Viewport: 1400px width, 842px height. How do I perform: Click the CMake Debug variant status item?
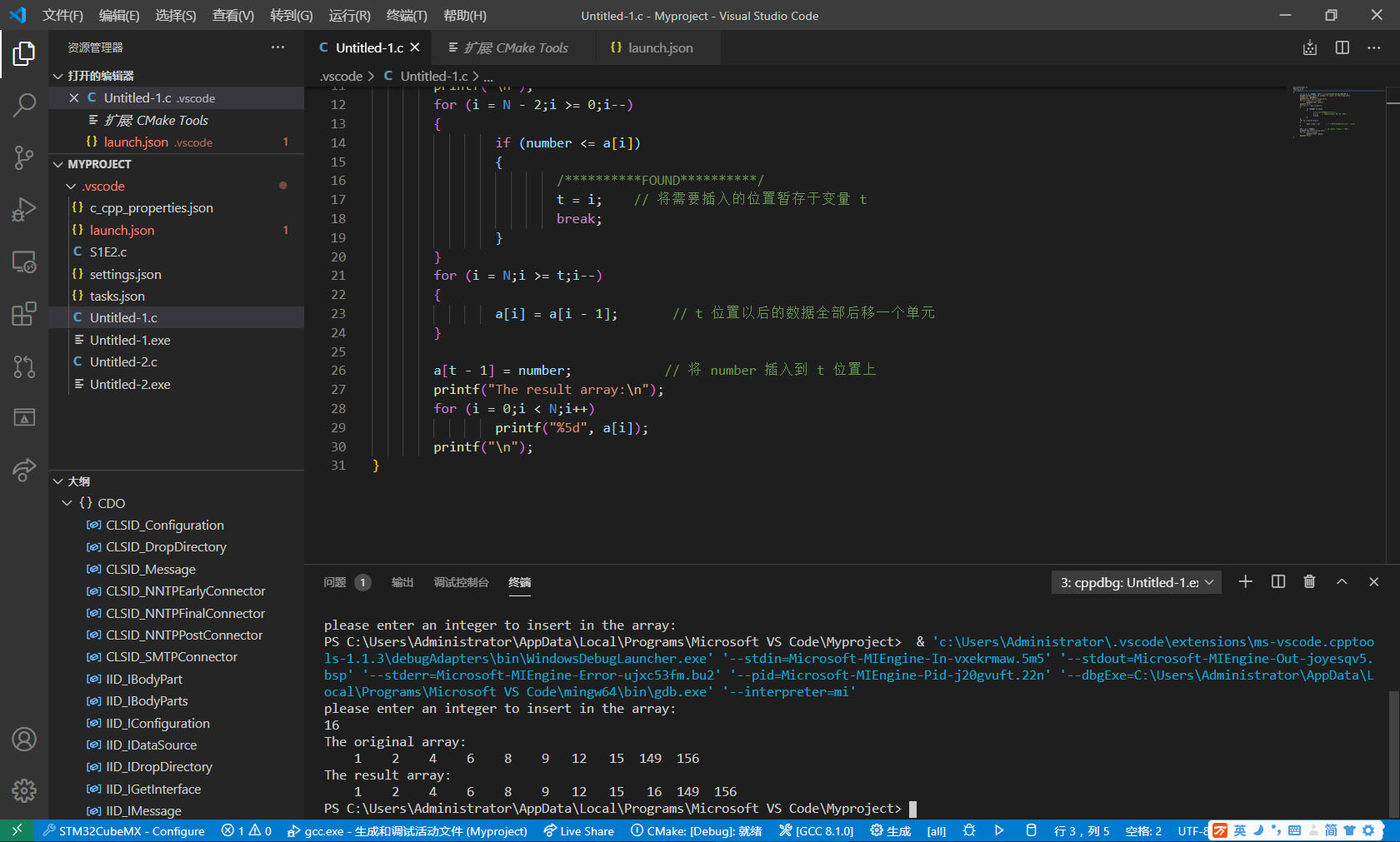(x=696, y=830)
